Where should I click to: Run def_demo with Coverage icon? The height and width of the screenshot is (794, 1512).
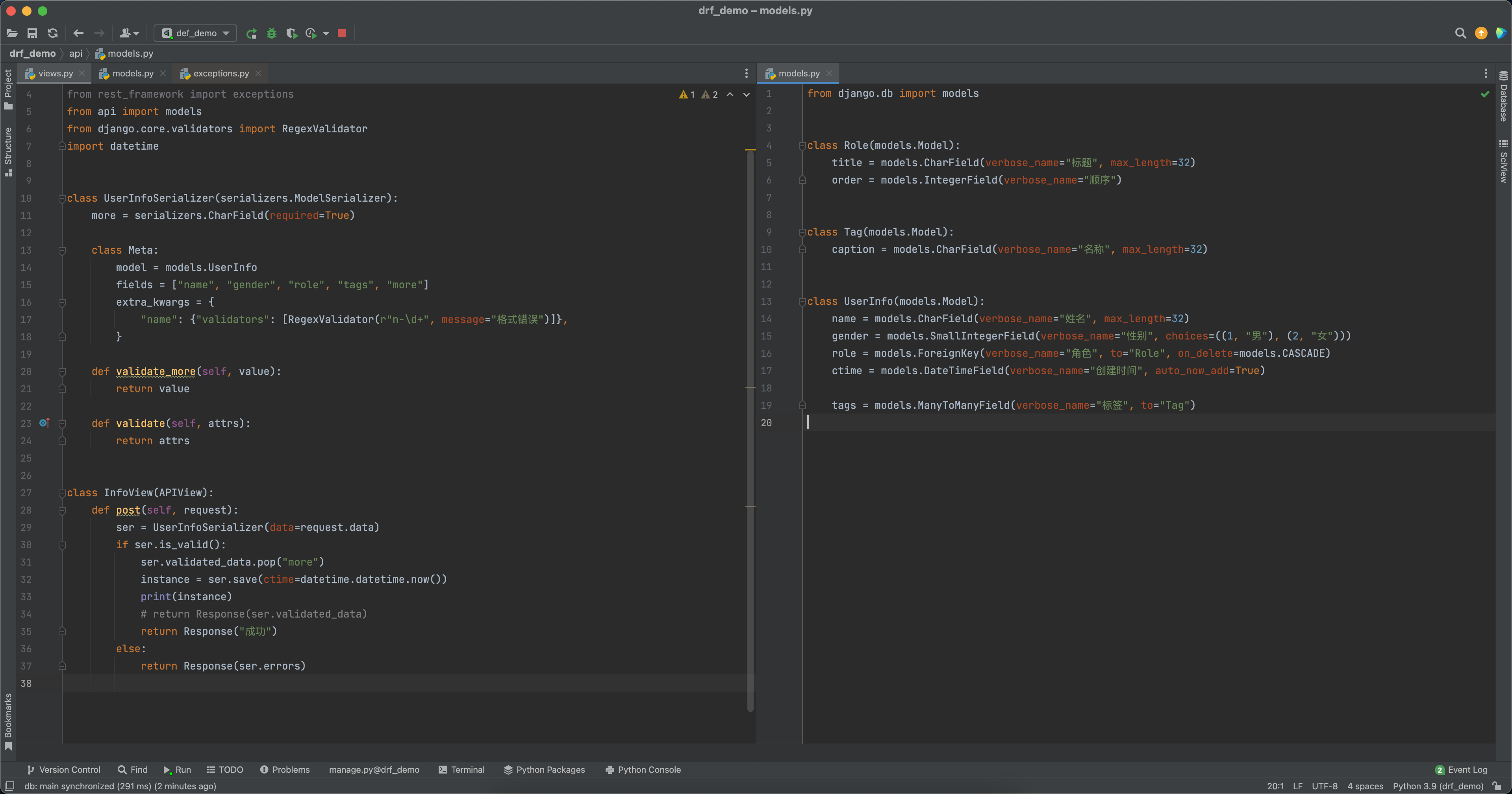pyautogui.click(x=291, y=33)
